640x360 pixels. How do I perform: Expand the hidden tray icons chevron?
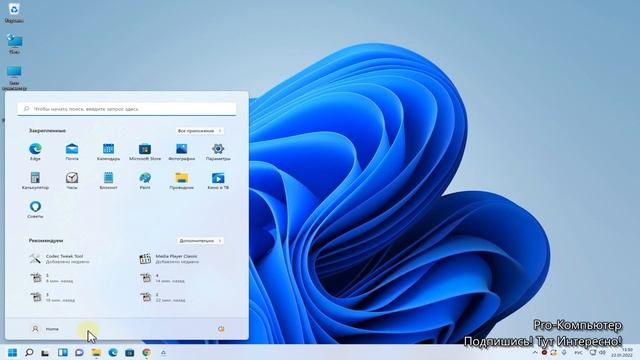(535, 353)
